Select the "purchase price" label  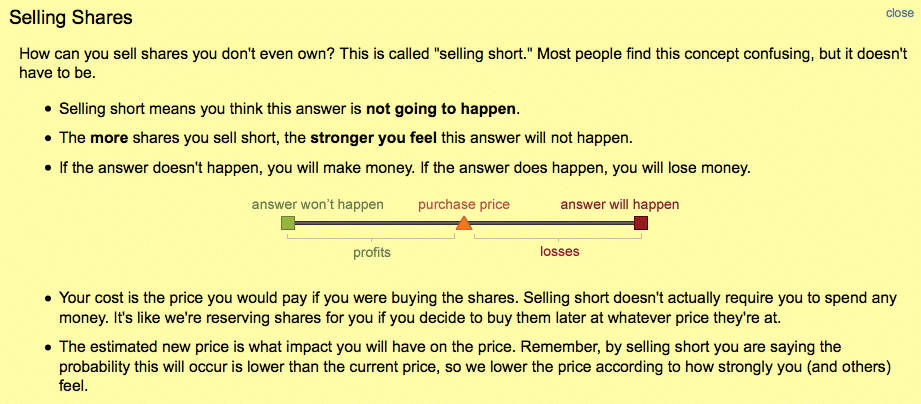[x=464, y=205]
